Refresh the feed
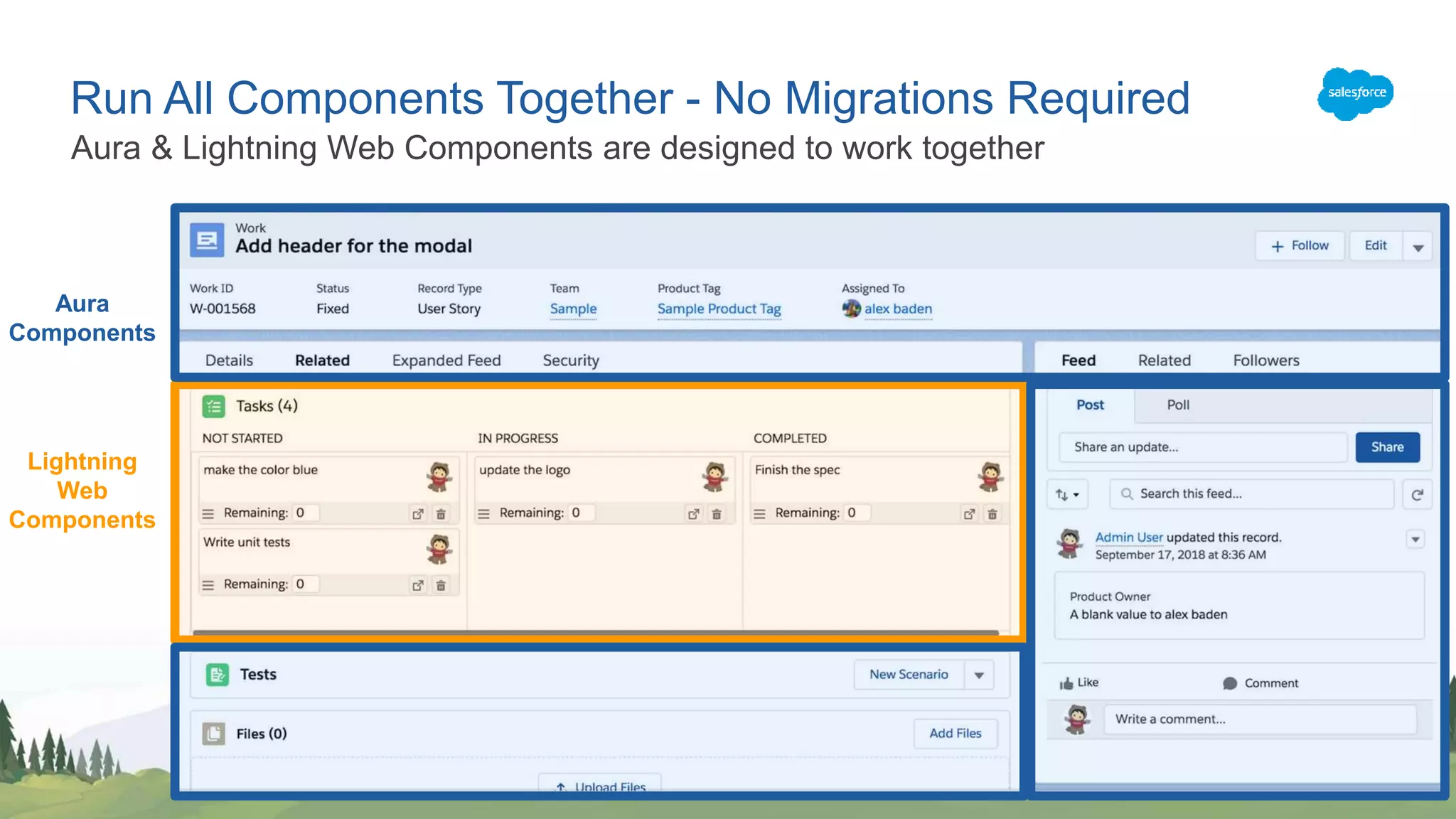The image size is (1456, 819). click(1417, 495)
